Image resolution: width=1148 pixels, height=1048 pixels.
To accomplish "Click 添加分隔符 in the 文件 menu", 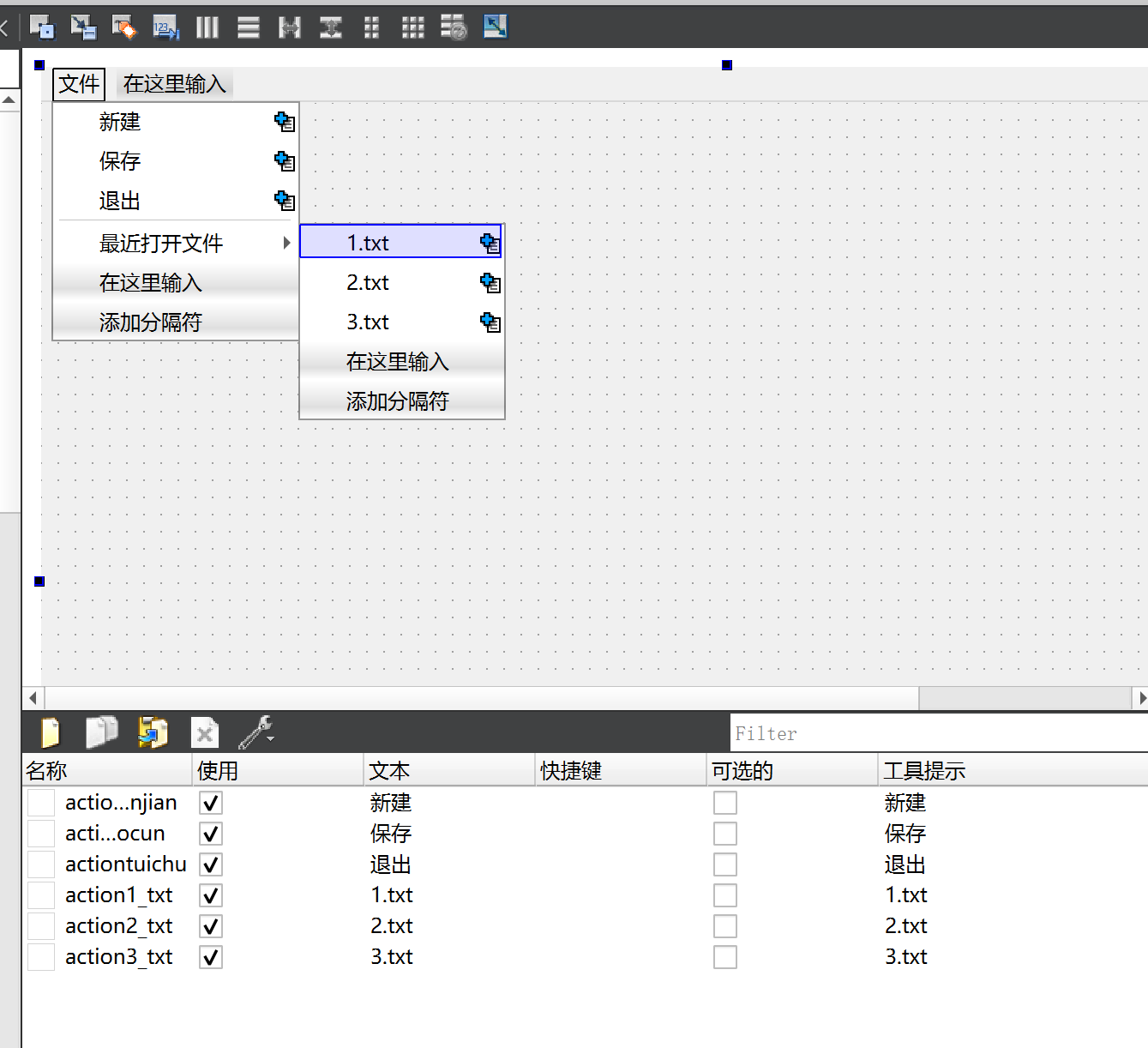I will pyautogui.click(x=176, y=322).
